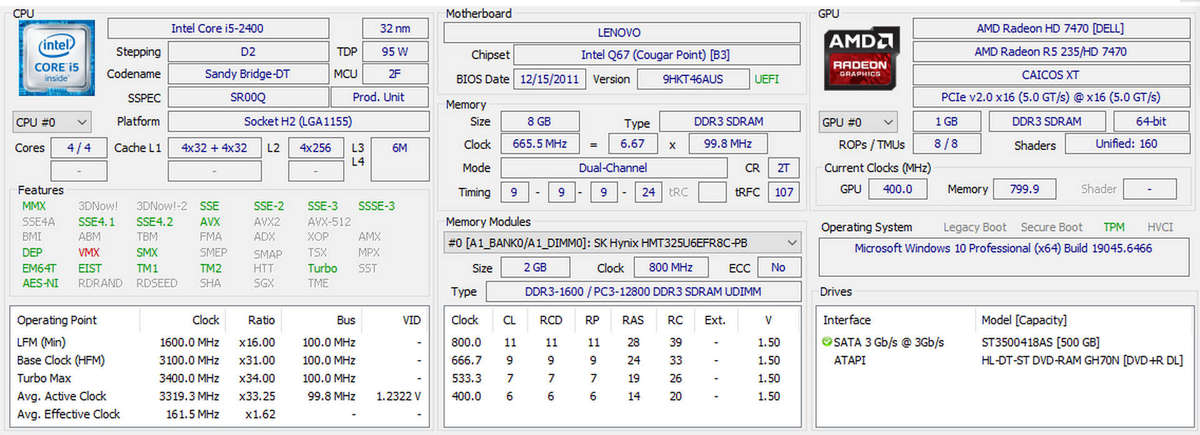Click the memory Size 8 GB field
The width and height of the screenshot is (1200, 435).
coord(538,122)
